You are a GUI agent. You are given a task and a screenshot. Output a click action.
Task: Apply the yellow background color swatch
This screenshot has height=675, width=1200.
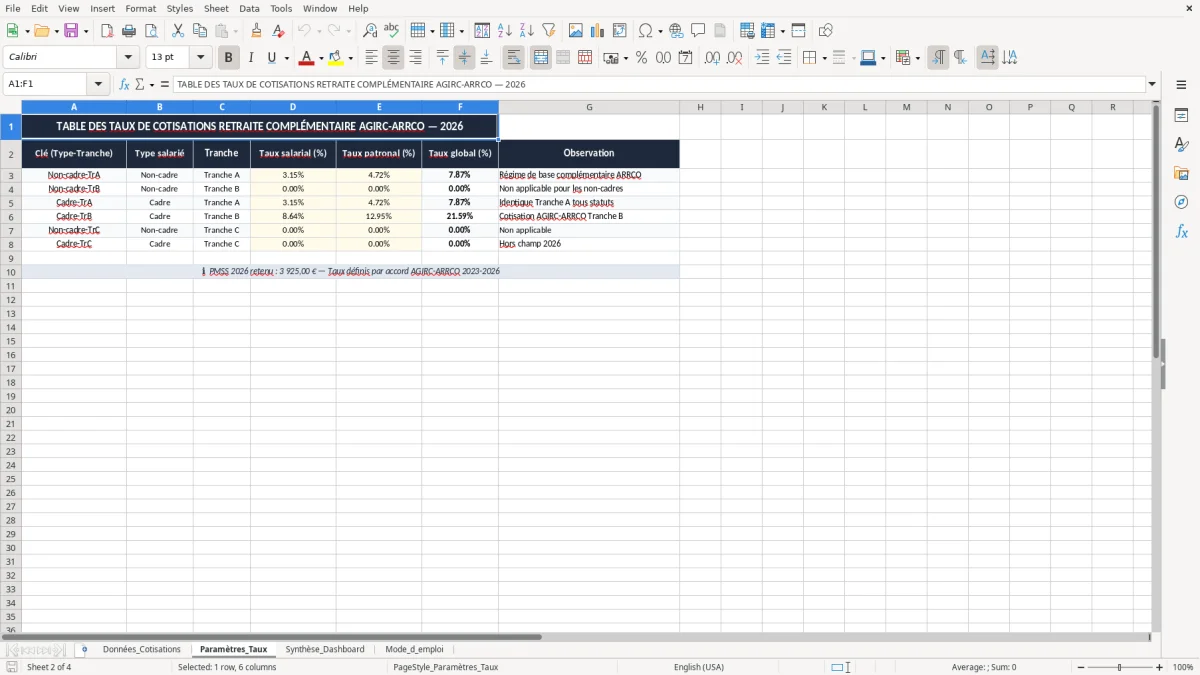(336, 58)
